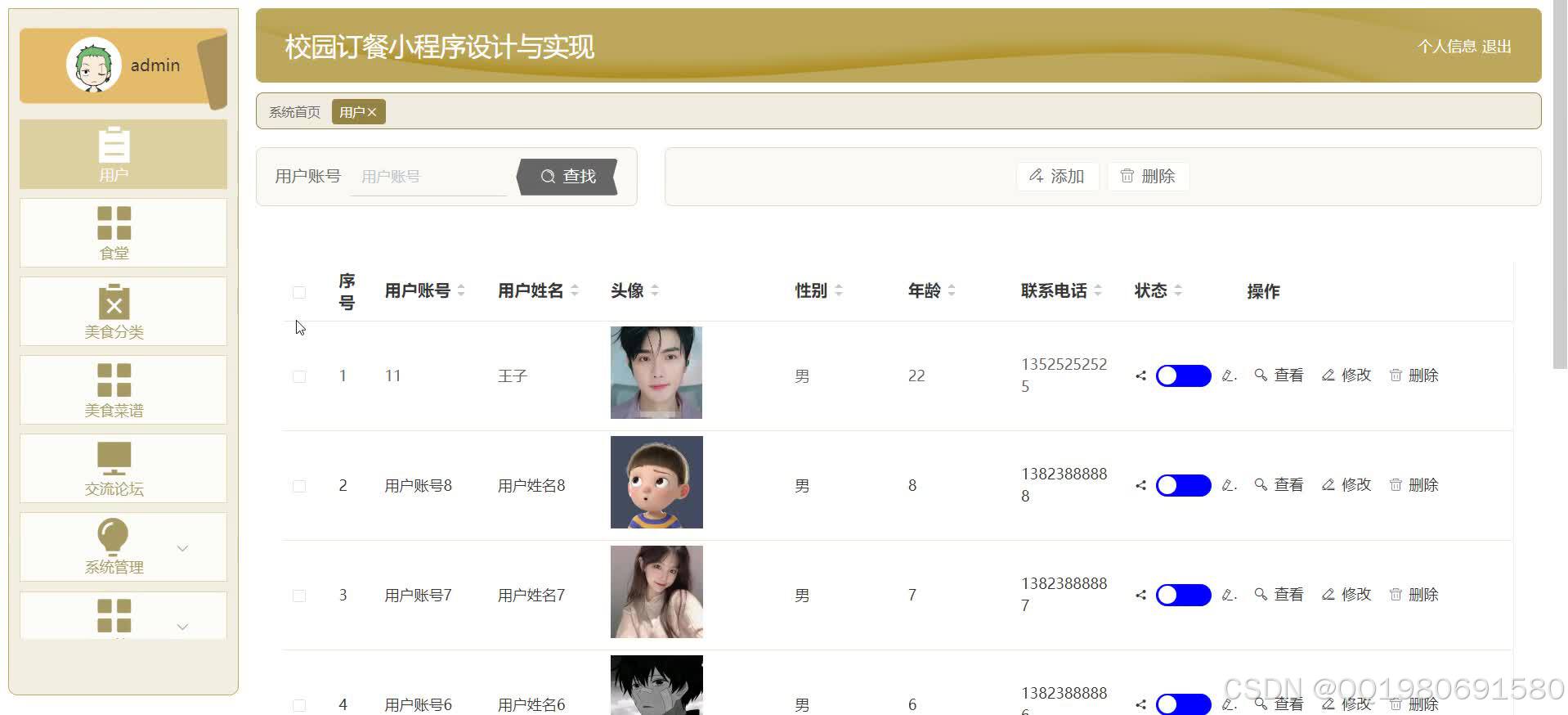Sort by 用户姓名 column arrows
1568x715 pixels.
point(575,290)
